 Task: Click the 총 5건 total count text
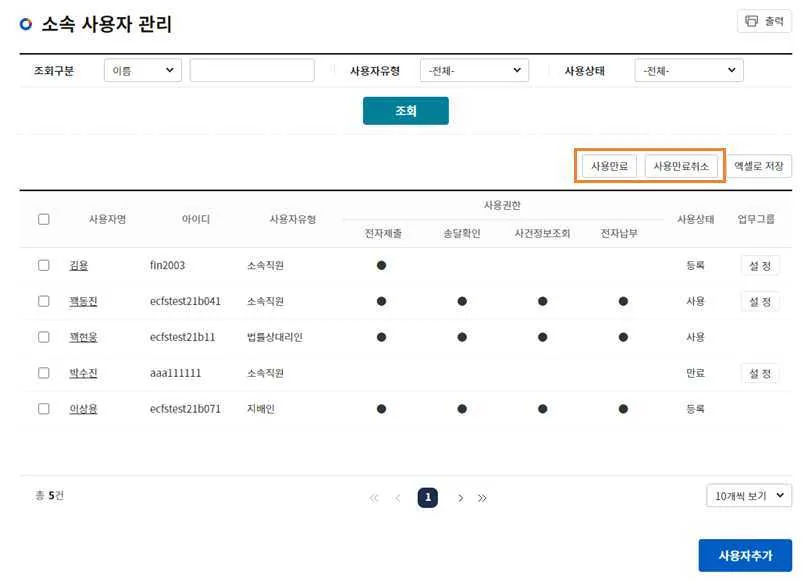pyautogui.click(x=49, y=496)
